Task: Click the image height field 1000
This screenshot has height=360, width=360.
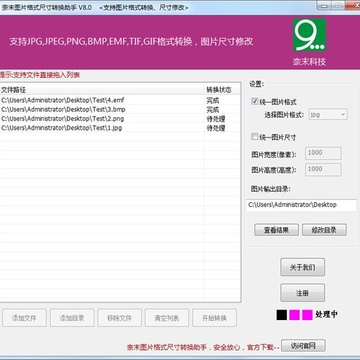Action: (323, 169)
